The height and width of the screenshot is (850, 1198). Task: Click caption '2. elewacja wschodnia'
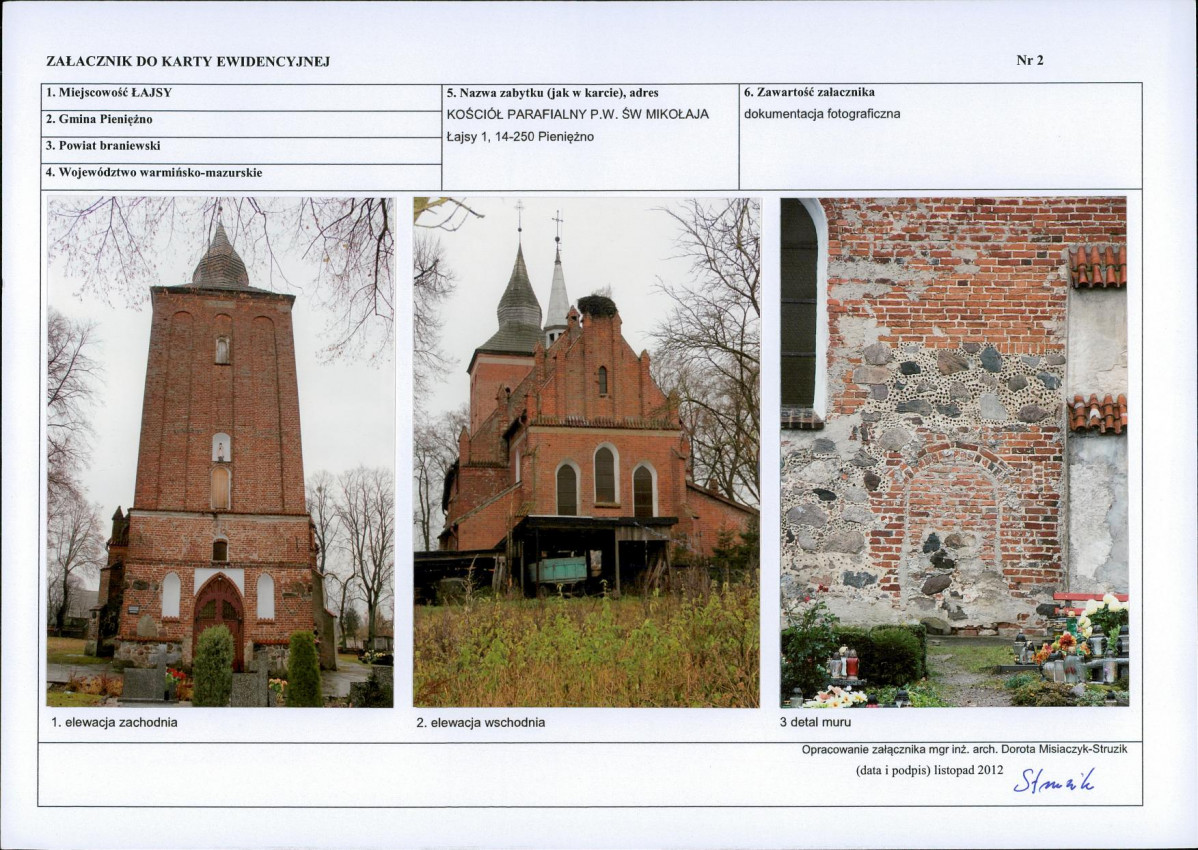click(x=481, y=722)
